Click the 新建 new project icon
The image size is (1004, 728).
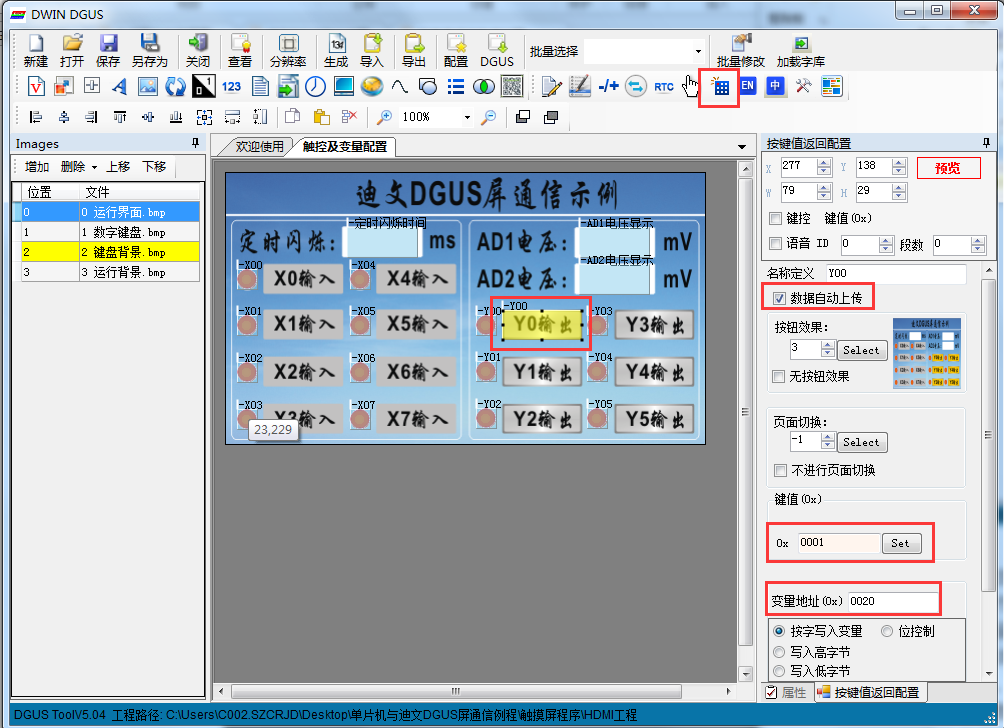pyautogui.click(x=36, y=51)
